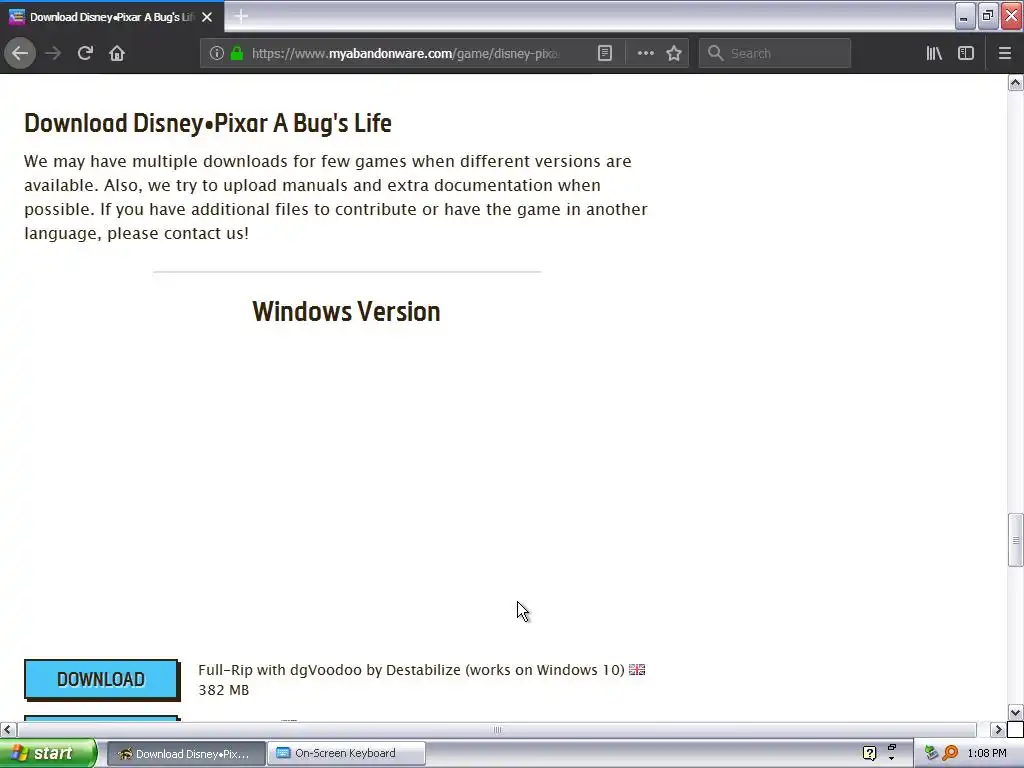Switch to On-Screen Keyboard in taskbar

[346, 754]
